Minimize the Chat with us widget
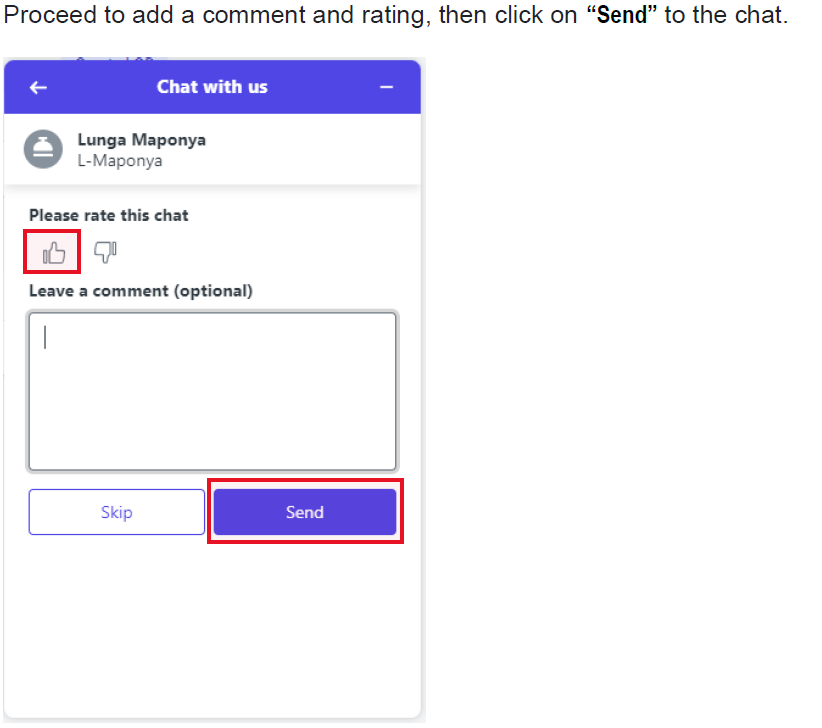Image resolution: width=822 pixels, height=728 pixels. (x=386, y=88)
